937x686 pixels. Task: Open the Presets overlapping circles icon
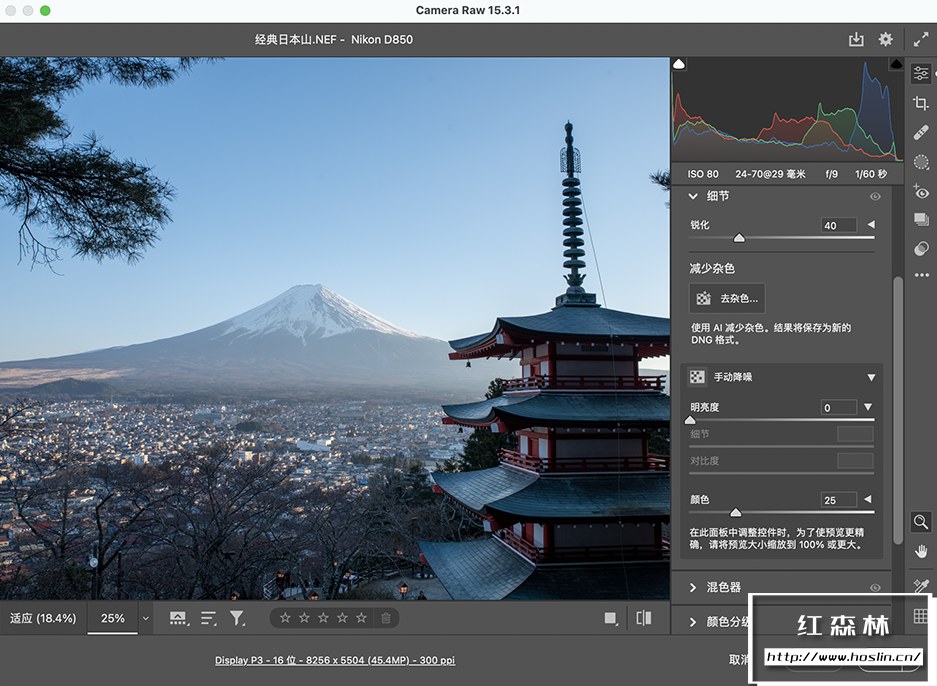921,249
